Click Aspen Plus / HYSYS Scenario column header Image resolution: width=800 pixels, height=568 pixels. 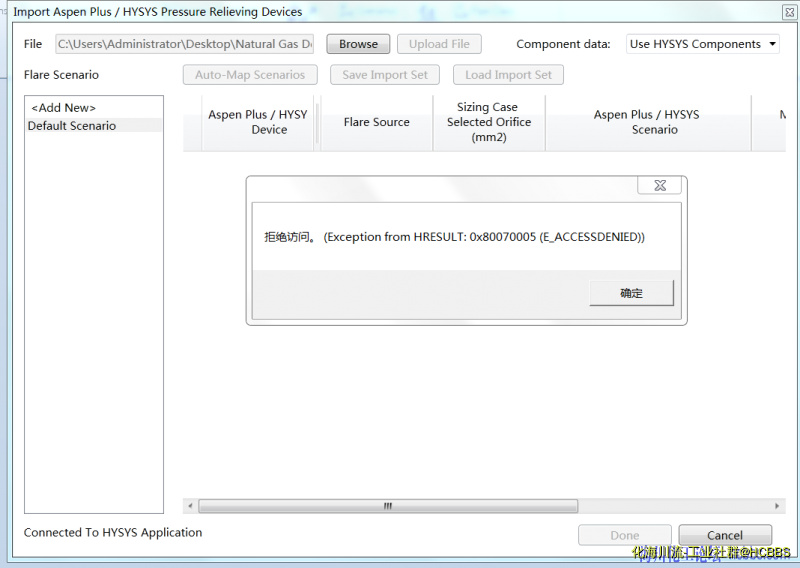tap(648, 122)
